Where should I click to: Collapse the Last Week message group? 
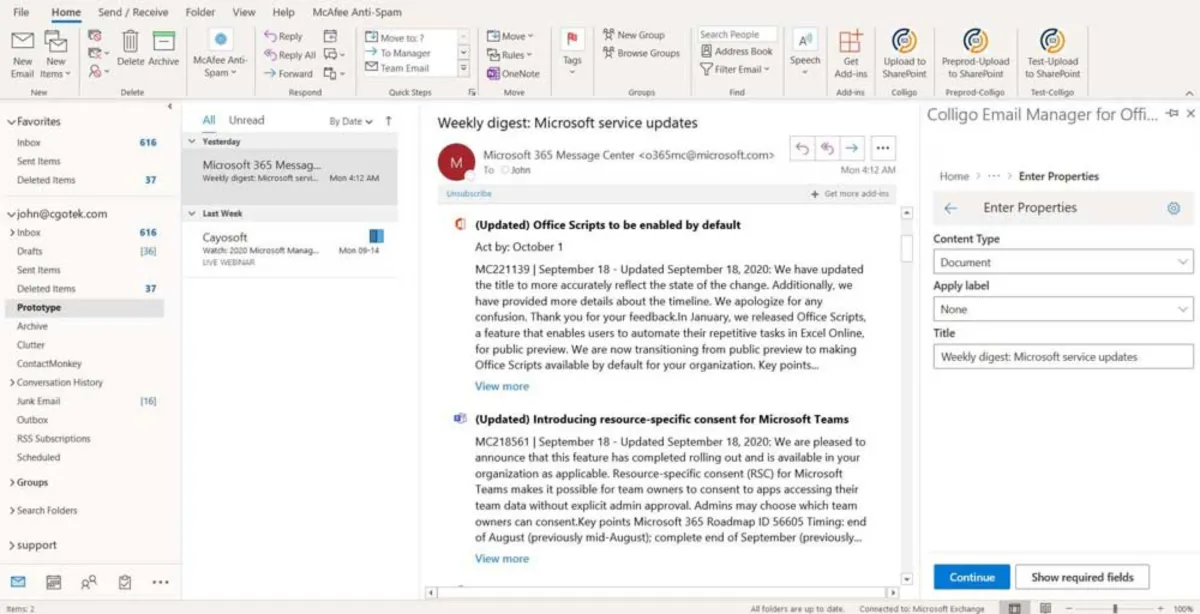coord(193,214)
